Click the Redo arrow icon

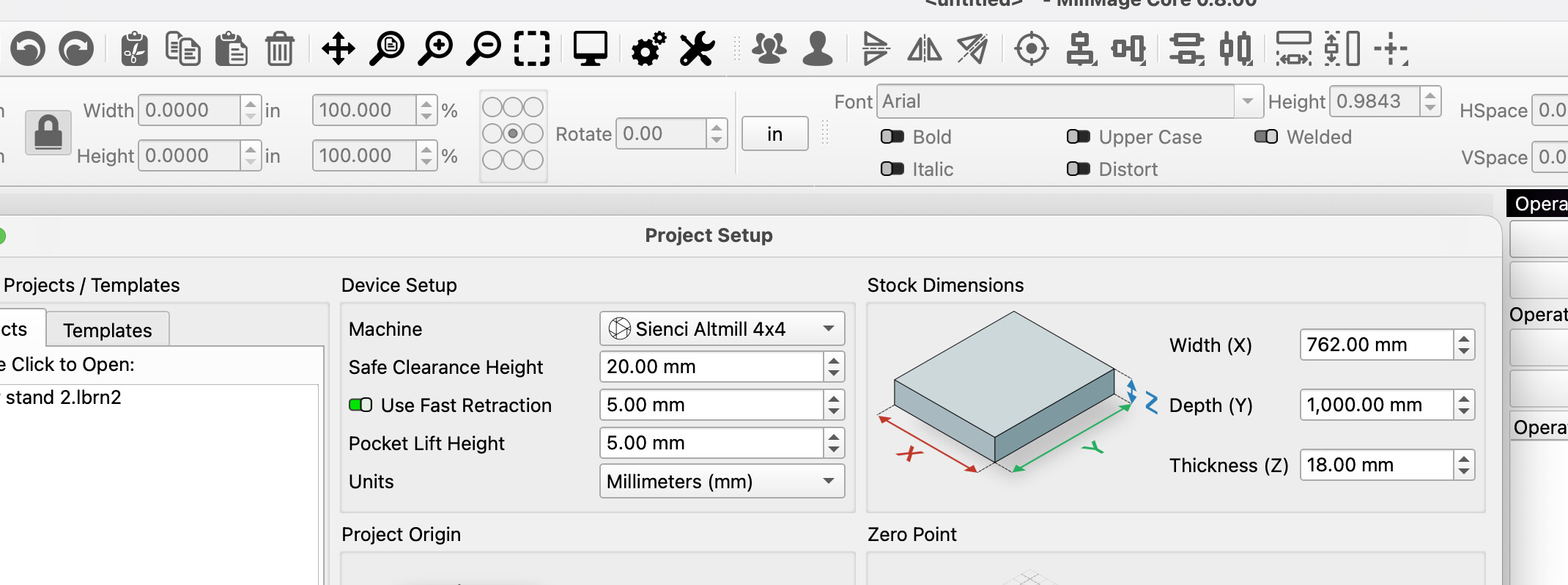[x=76, y=50]
